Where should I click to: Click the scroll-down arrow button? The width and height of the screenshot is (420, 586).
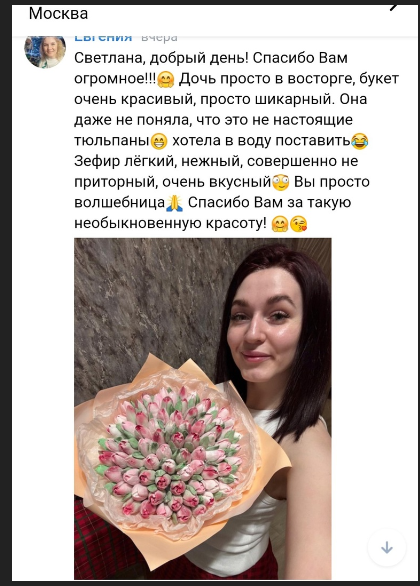click(387, 548)
